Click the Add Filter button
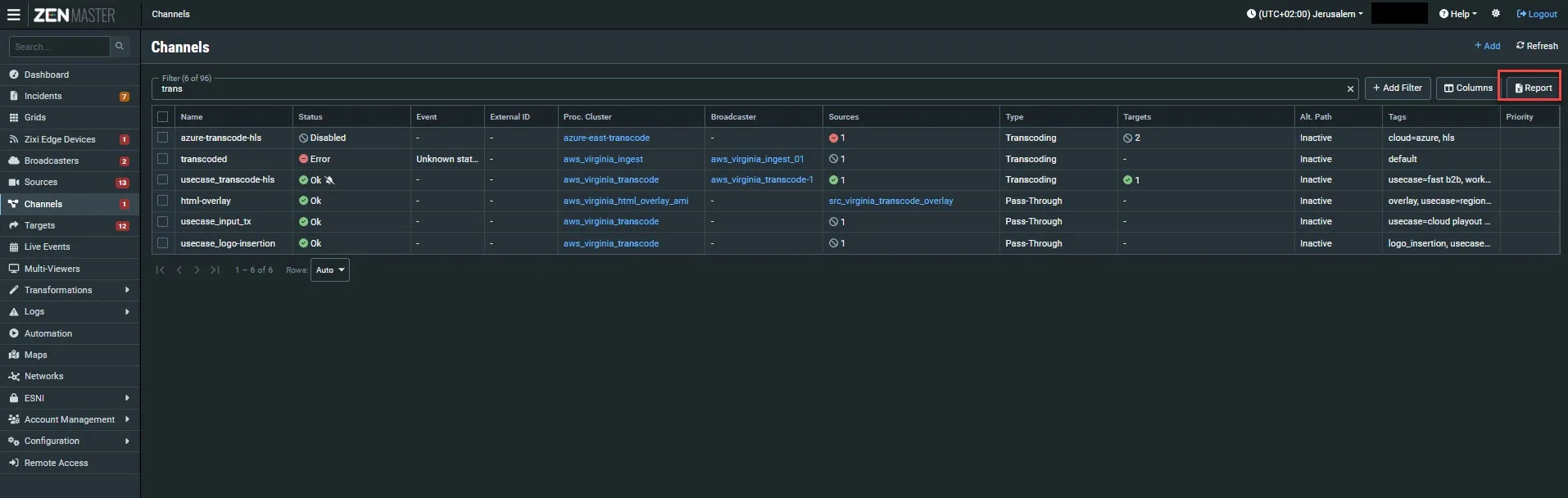Image resolution: width=1568 pixels, height=498 pixels. 1398,88
